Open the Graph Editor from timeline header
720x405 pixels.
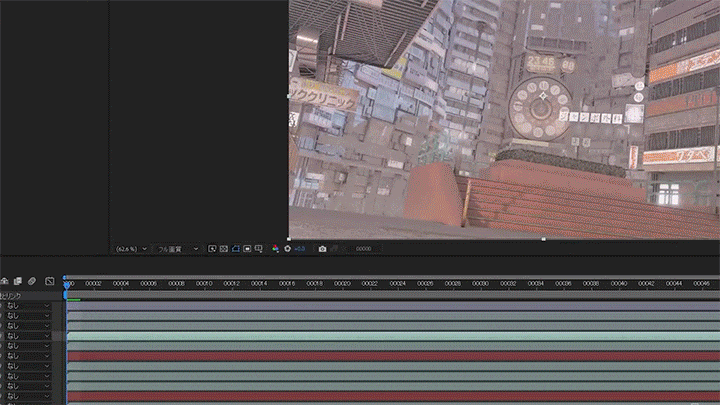click(x=50, y=281)
